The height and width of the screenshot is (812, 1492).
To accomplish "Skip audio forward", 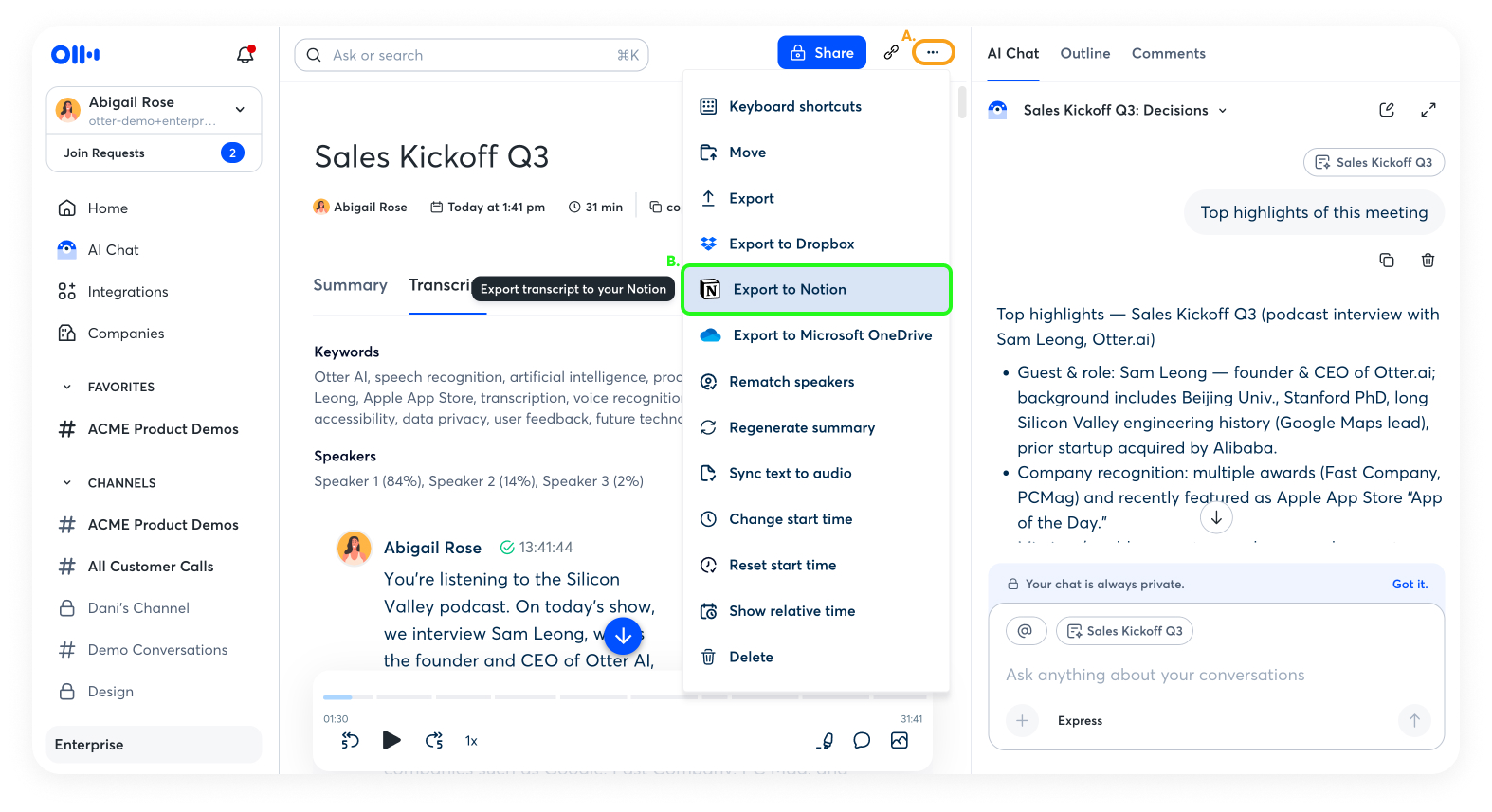I will point(434,741).
